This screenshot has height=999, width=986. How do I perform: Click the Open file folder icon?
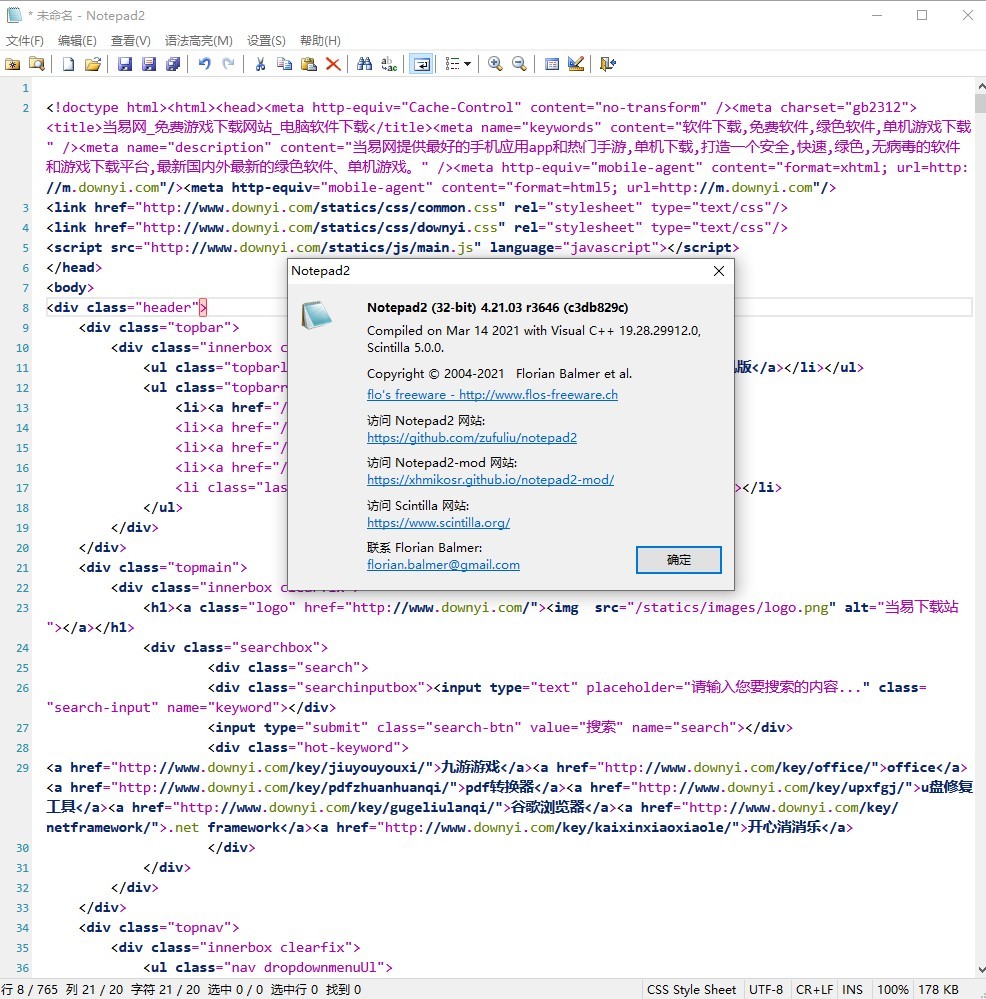pyautogui.click(x=92, y=64)
